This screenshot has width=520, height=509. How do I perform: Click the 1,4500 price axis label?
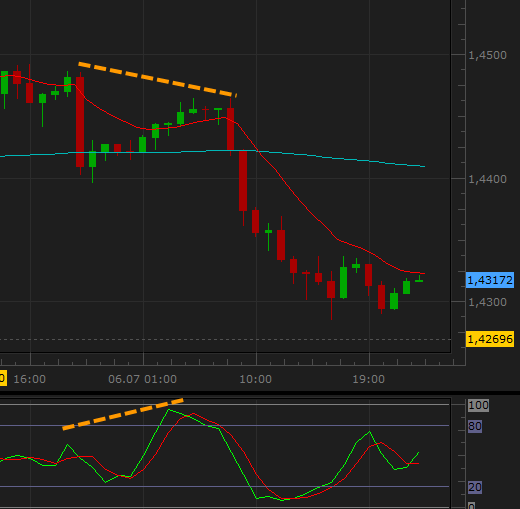pos(487,55)
